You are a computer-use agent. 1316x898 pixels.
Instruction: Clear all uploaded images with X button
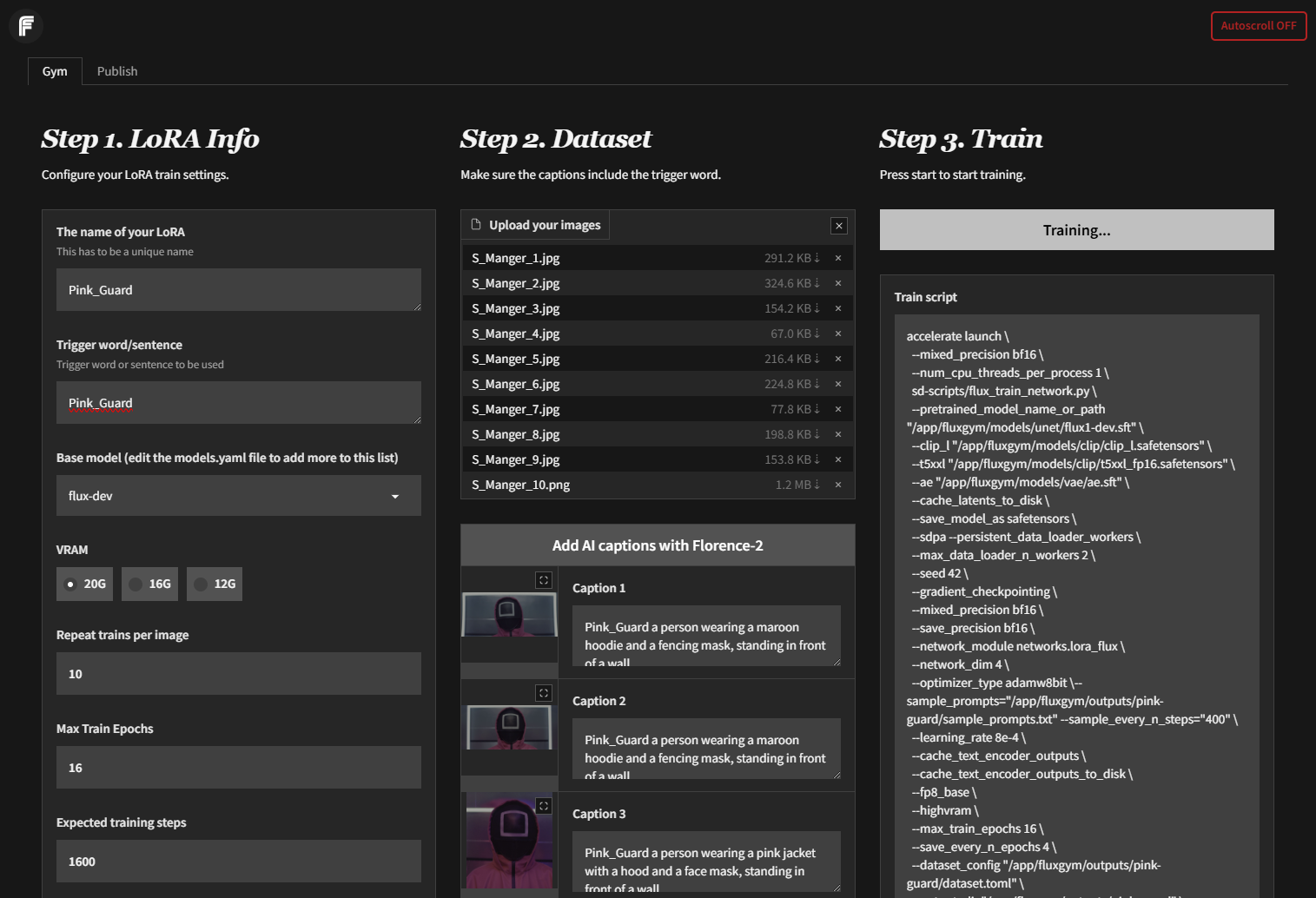pyautogui.click(x=839, y=226)
